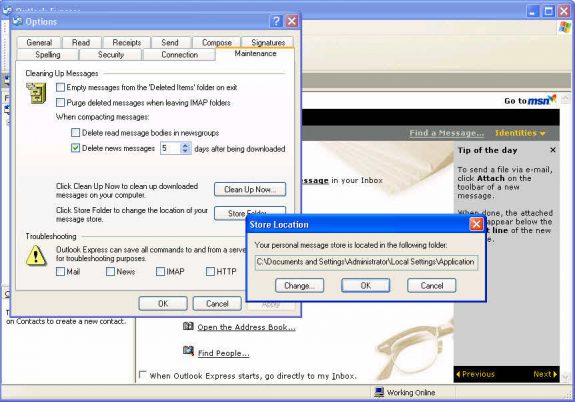Click the Find People icon
This screenshot has width=575, height=402.
(188, 351)
